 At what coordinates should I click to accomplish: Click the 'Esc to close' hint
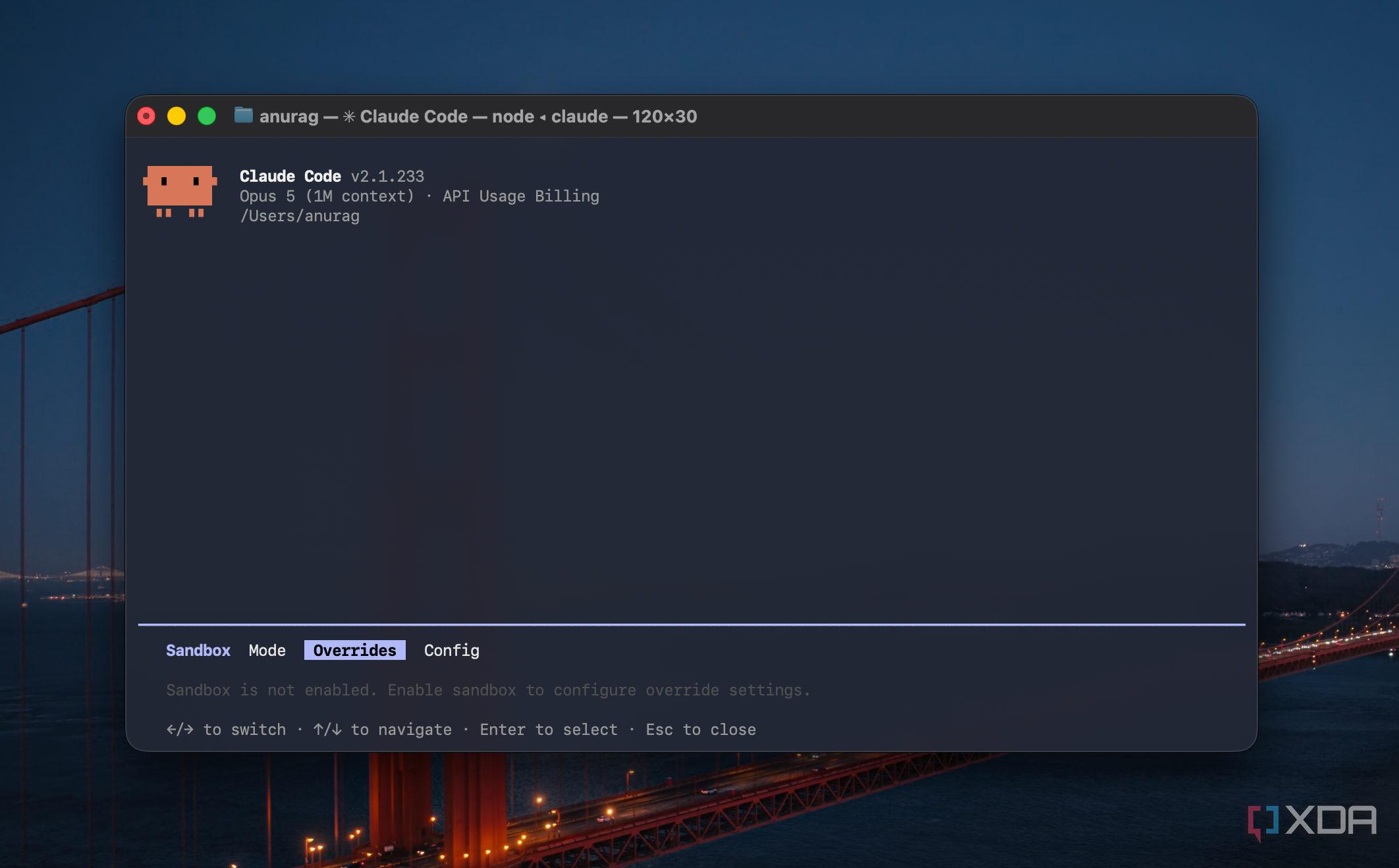click(x=701, y=730)
